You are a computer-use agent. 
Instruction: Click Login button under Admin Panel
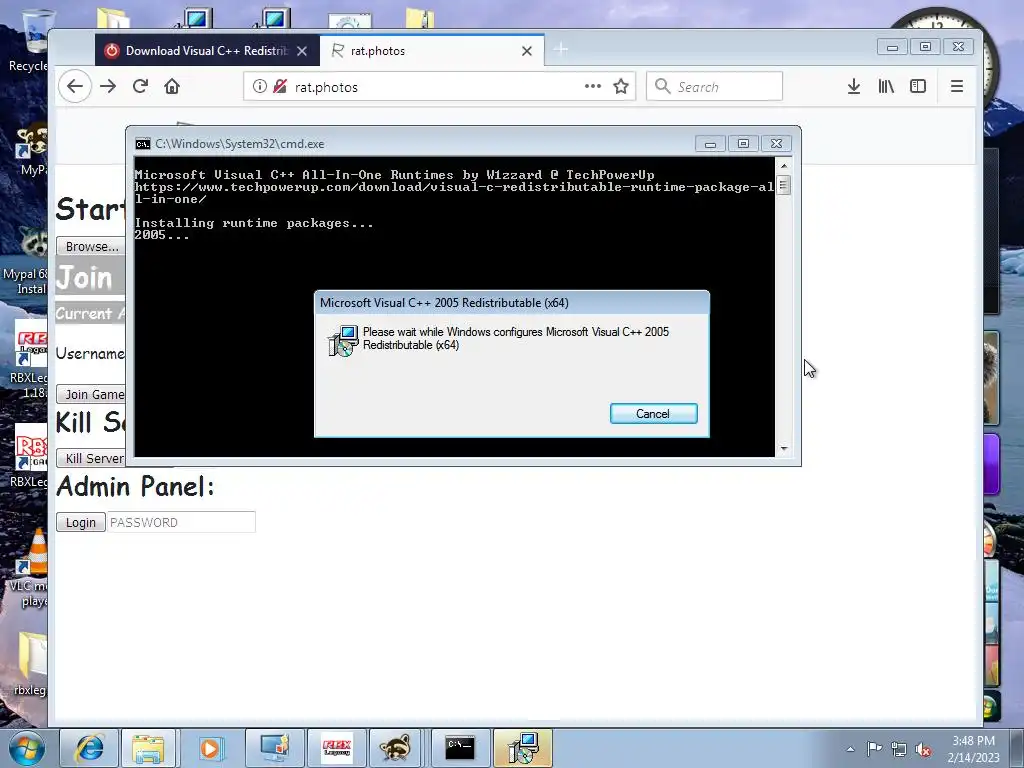[x=80, y=522]
